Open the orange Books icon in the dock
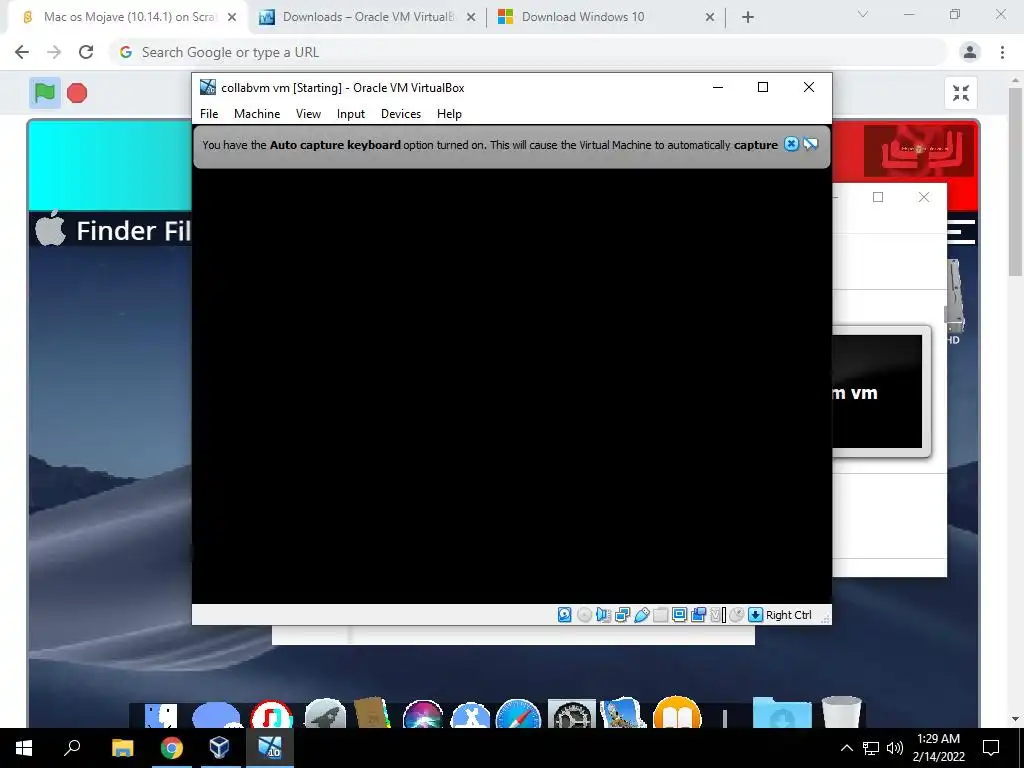 tap(677, 712)
